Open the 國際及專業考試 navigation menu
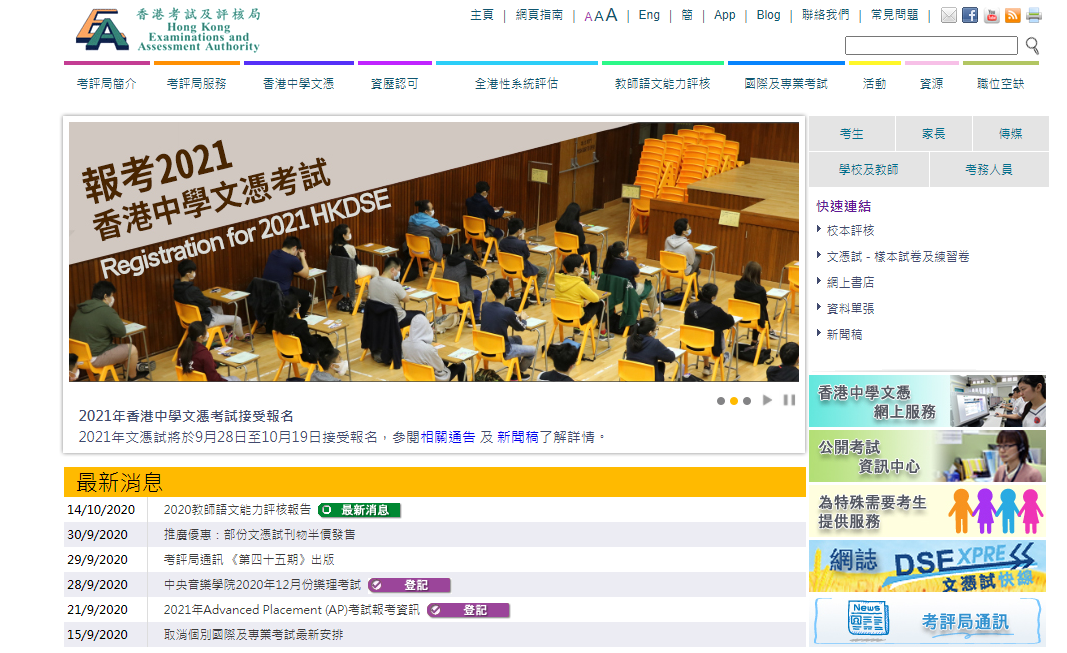 tap(786, 84)
